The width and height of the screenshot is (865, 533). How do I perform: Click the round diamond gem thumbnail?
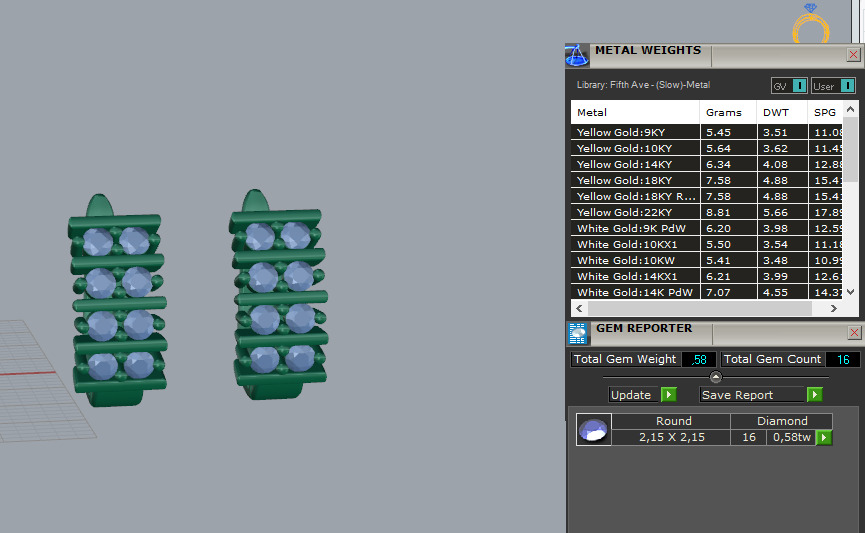tap(594, 429)
